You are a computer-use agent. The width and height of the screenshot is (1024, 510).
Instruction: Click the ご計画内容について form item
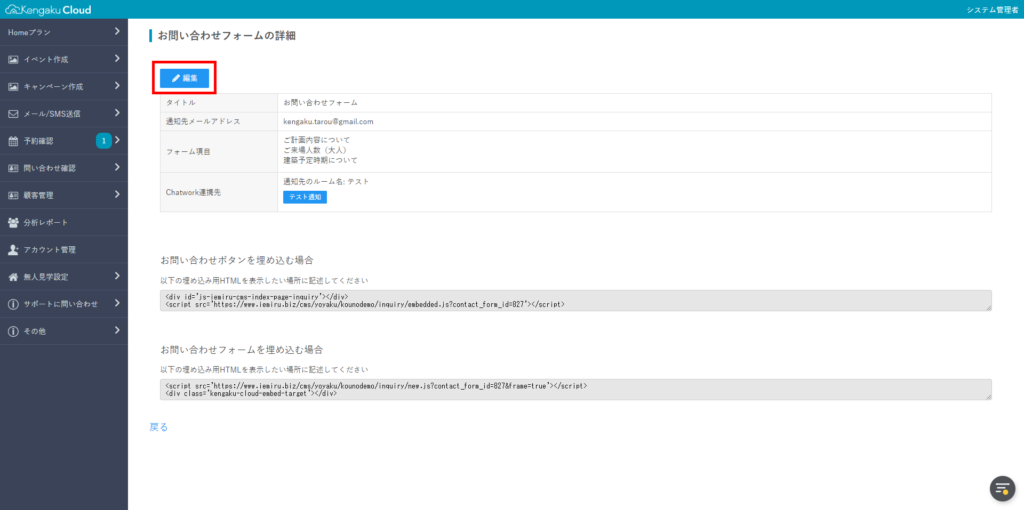(x=317, y=140)
